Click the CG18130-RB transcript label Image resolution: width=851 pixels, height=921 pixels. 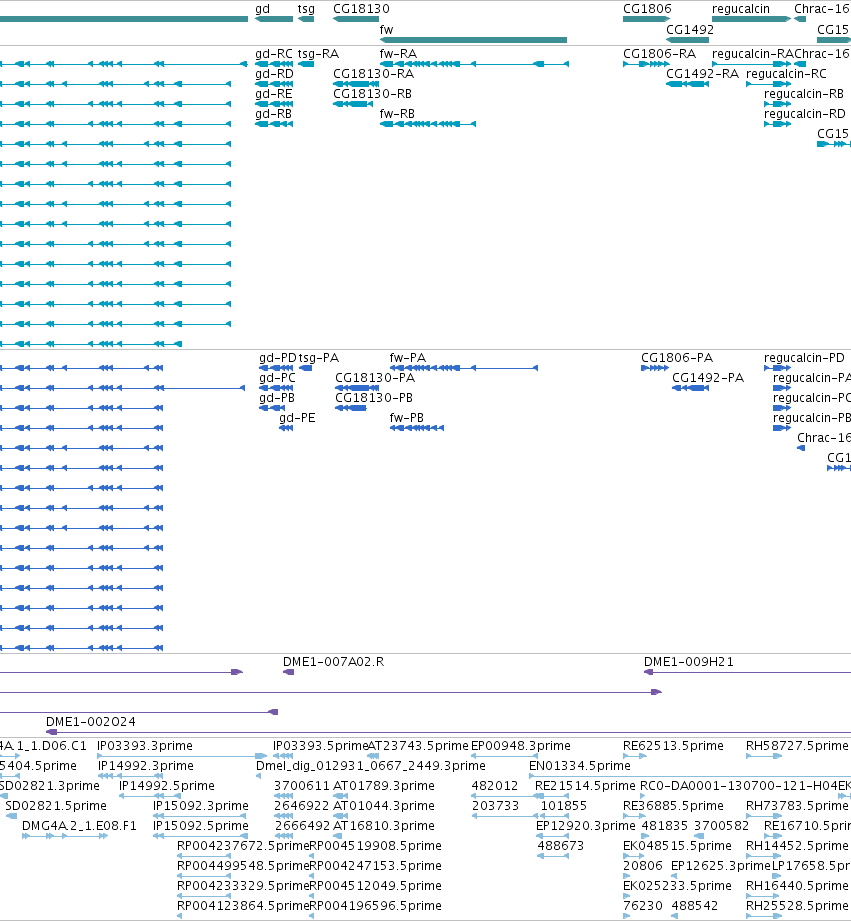click(372, 94)
